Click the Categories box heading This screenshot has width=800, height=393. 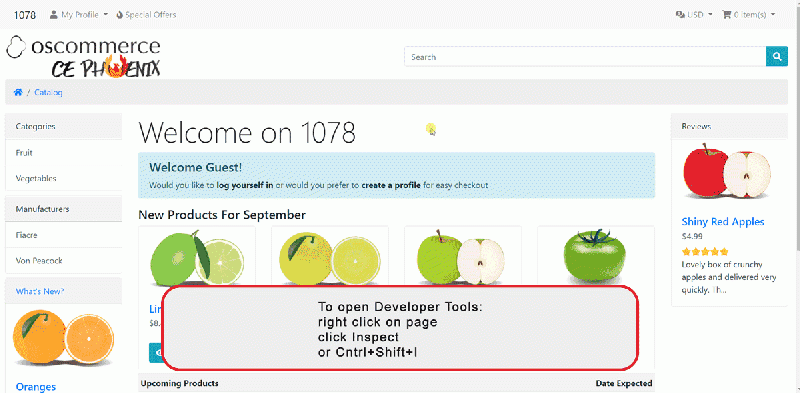click(x=35, y=126)
